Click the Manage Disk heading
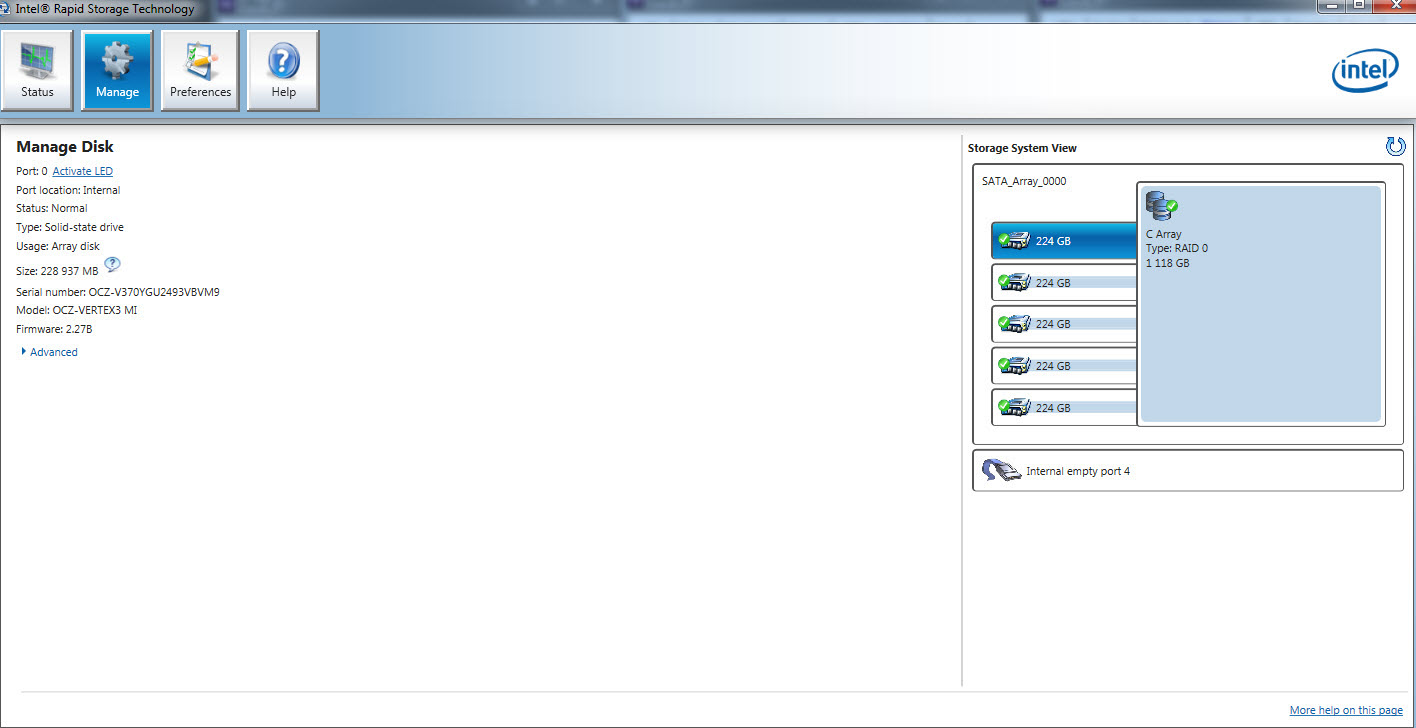The width and height of the screenshot is (1416, 728). click(65, 147)
